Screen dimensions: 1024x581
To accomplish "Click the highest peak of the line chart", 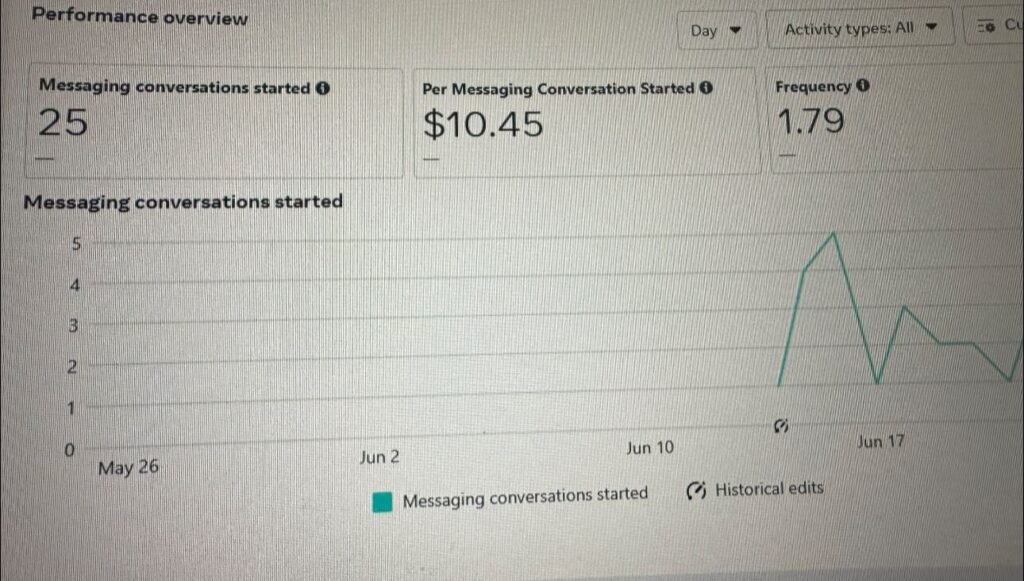I will point(833,234).
